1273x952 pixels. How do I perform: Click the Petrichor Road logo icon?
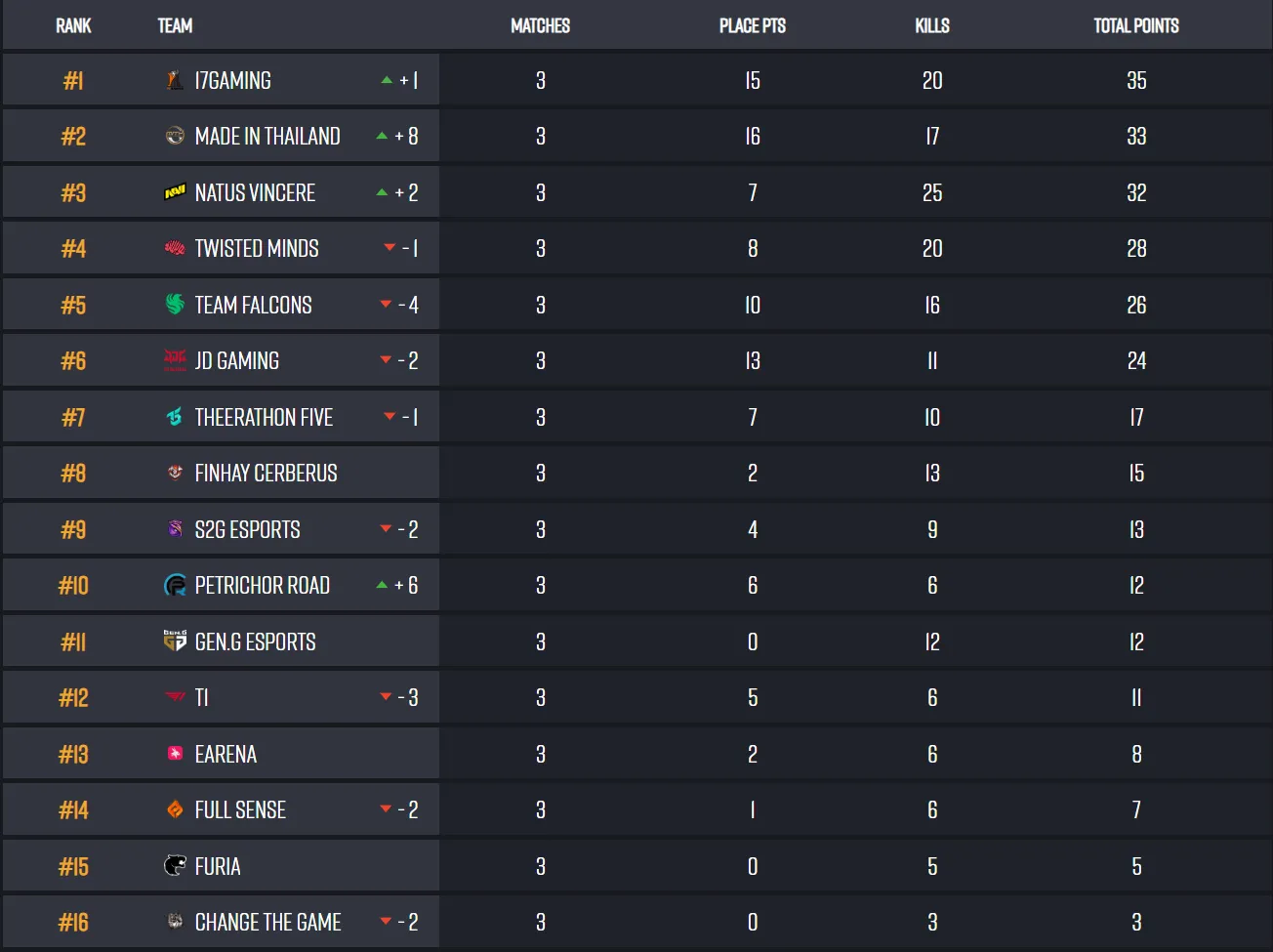click(x=175, y=586)
